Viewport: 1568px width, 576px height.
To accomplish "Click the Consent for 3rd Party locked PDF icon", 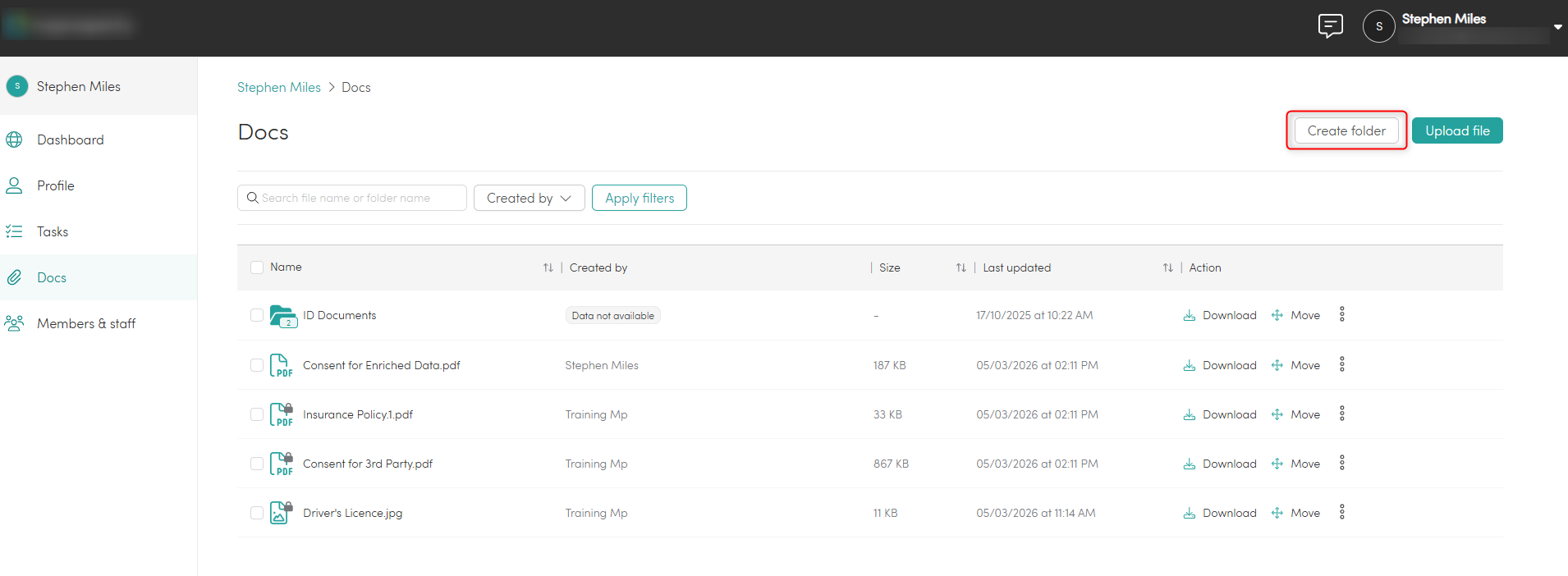I will [x=282, y=464].
